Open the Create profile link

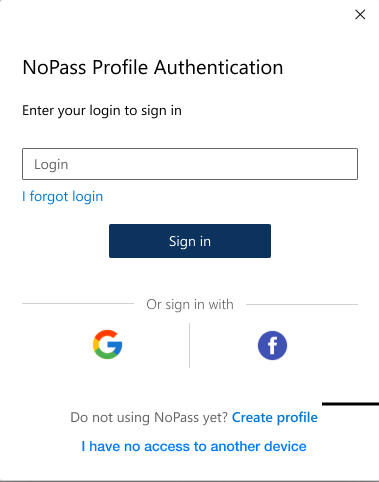[x=275, y=417]
